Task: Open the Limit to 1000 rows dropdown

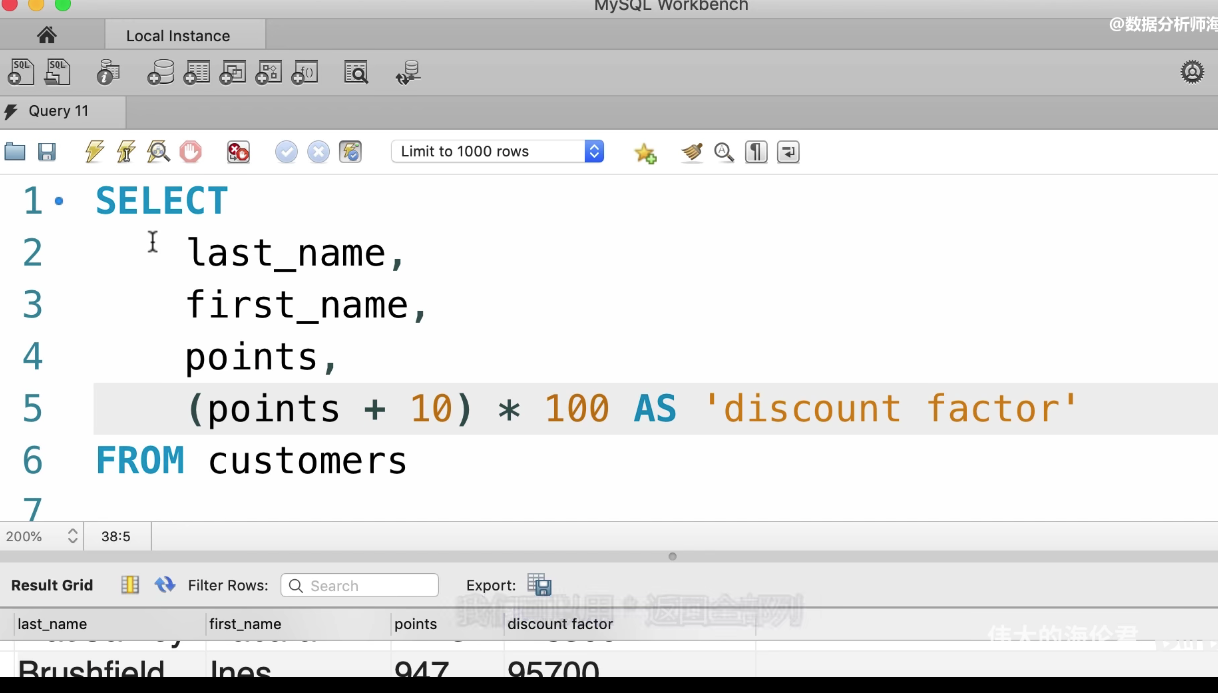Action: coord(498,152)
